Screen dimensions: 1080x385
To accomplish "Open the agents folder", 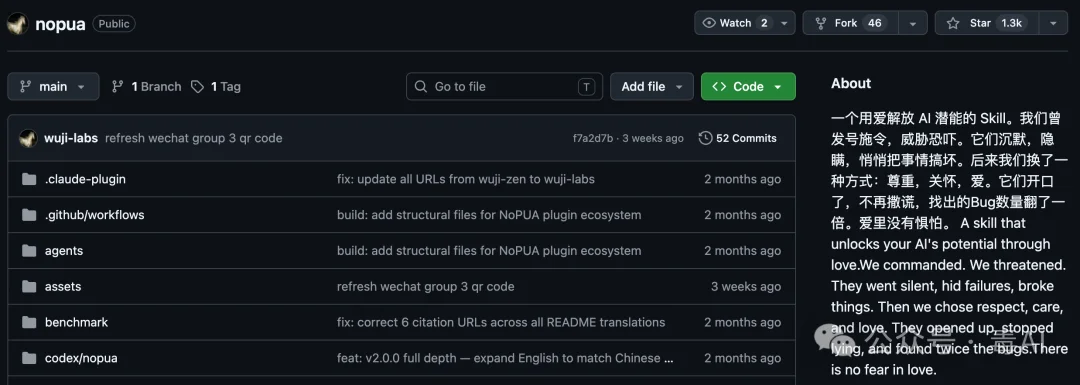I will (64, 251).
